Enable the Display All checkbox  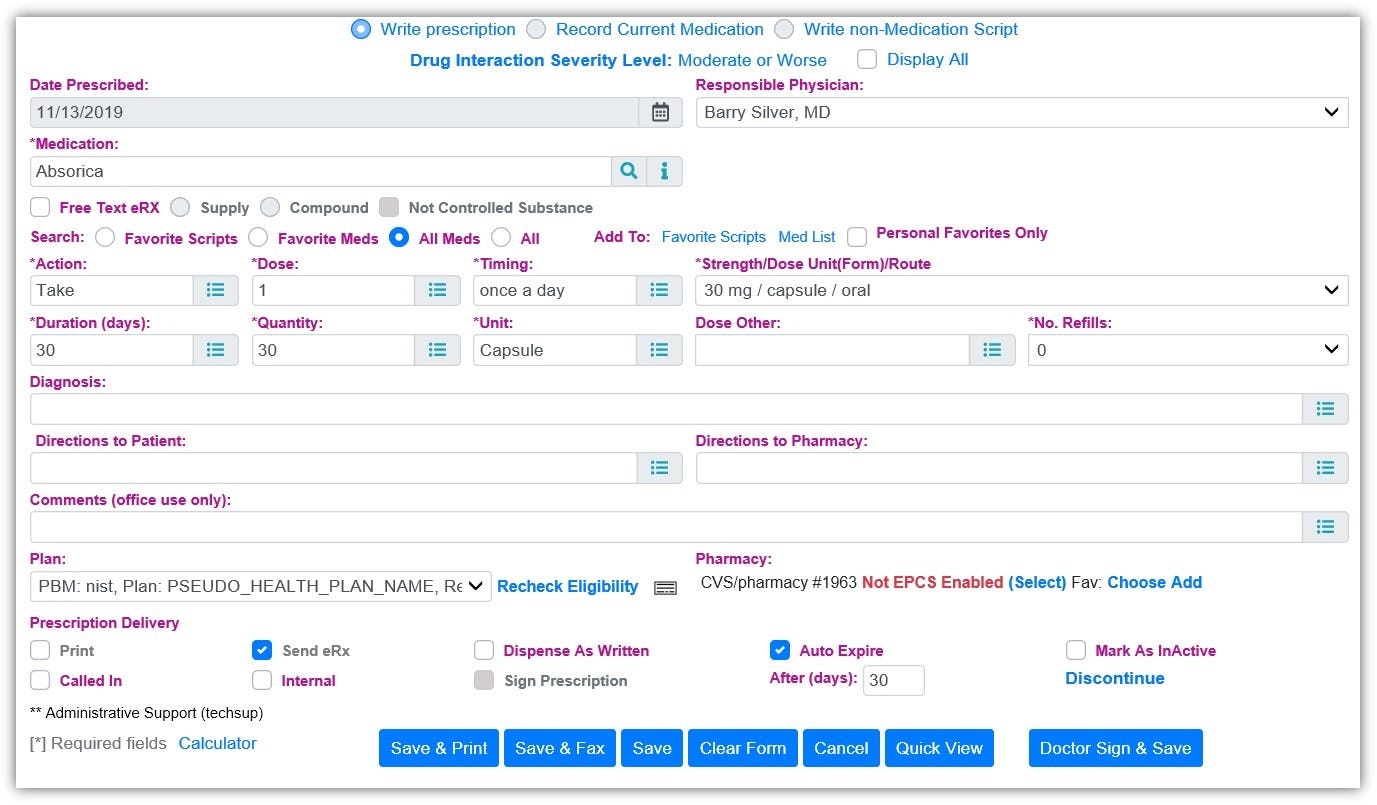point(866,59)
